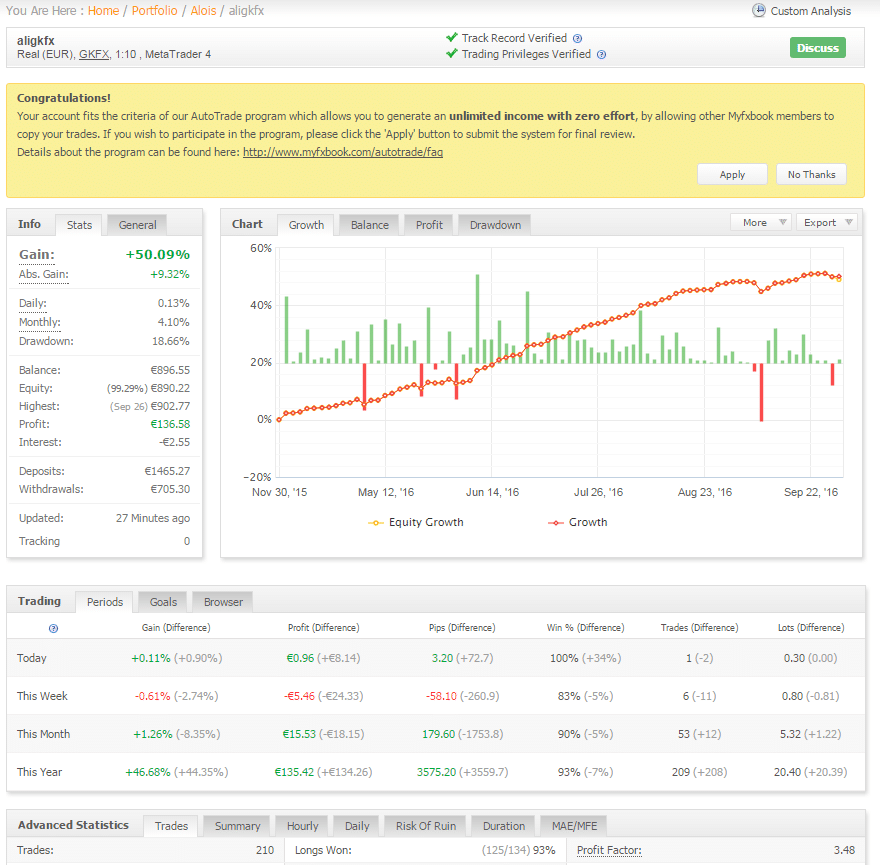Toggle Growth series in chart legend
Image resolution: width=880 pixels, height=865 pixels.
point(578,522)
